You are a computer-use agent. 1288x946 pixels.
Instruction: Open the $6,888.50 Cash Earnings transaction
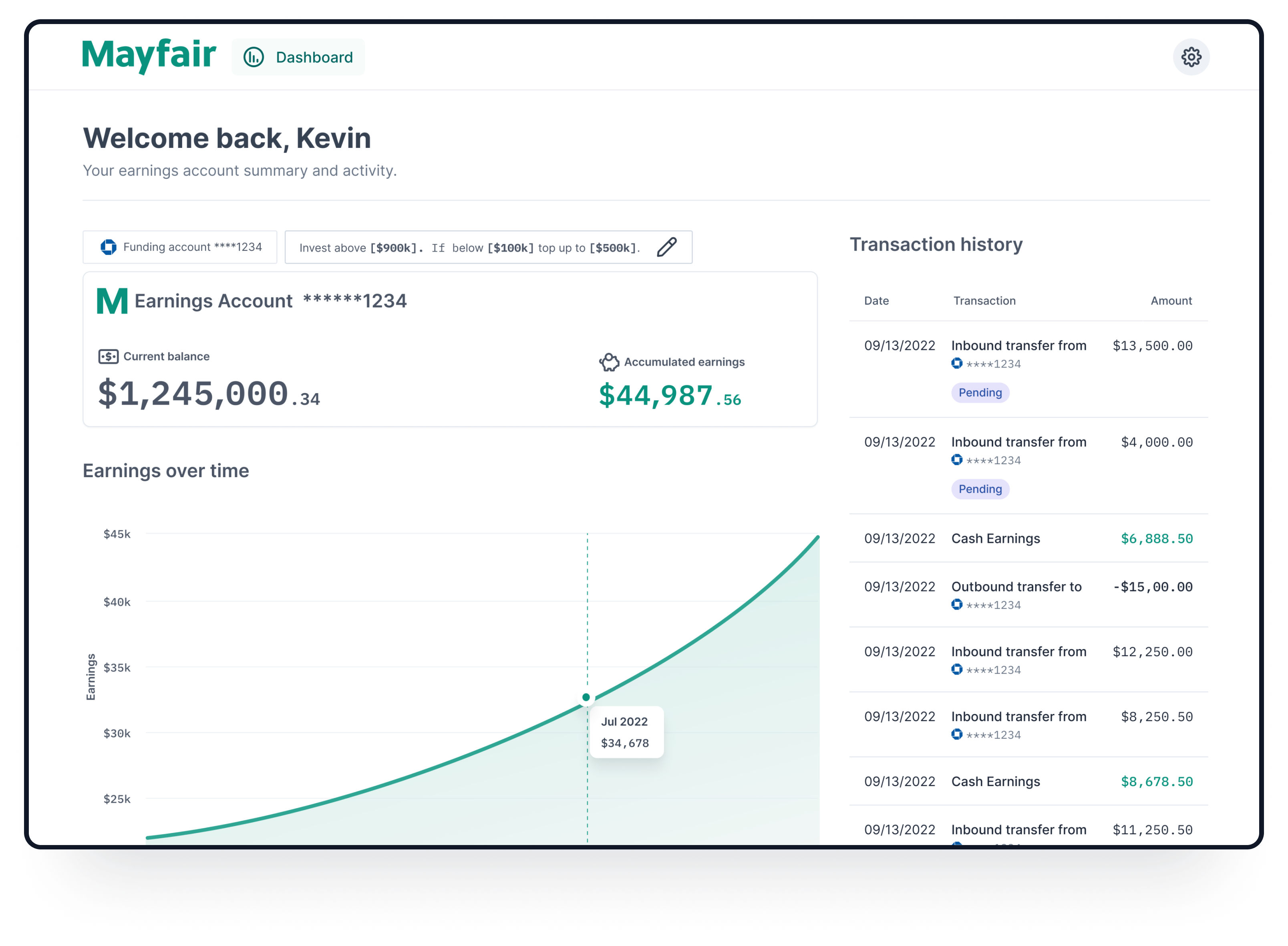[x=1028, y=538]
